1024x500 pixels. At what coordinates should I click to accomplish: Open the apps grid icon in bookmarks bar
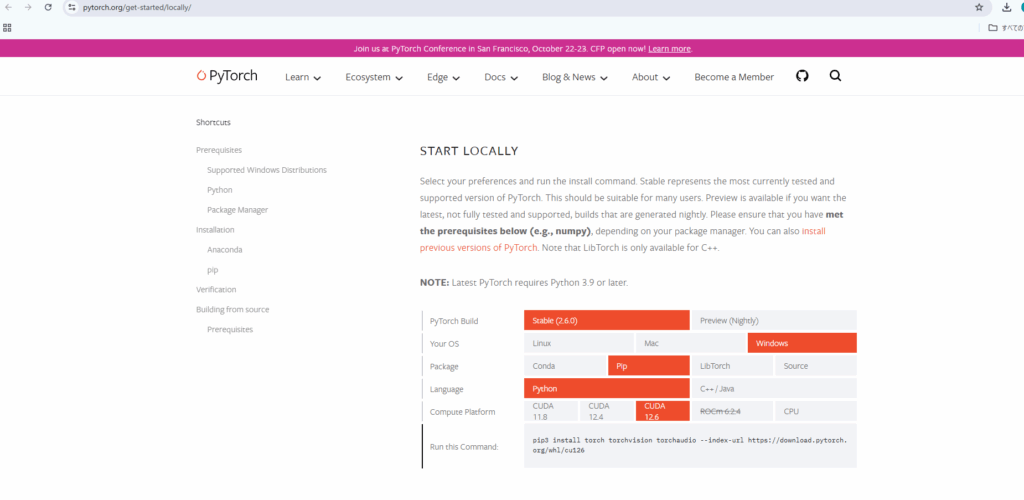(7, 27)
